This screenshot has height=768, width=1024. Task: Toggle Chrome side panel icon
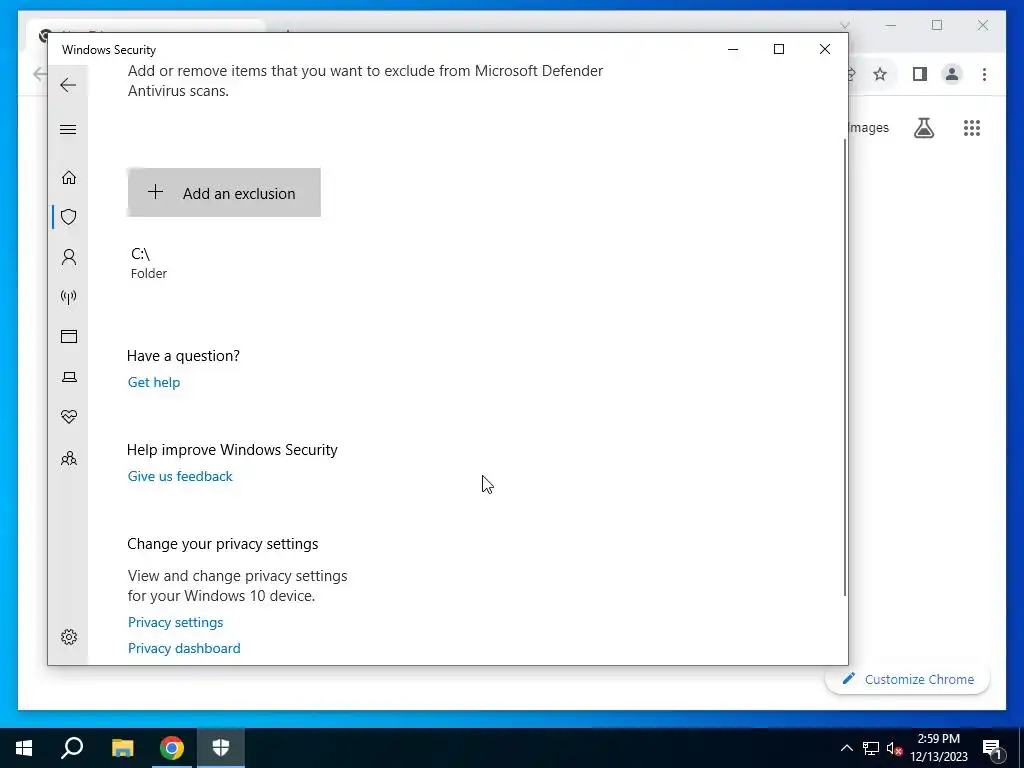pyautogui.click(x=920, y=74)
